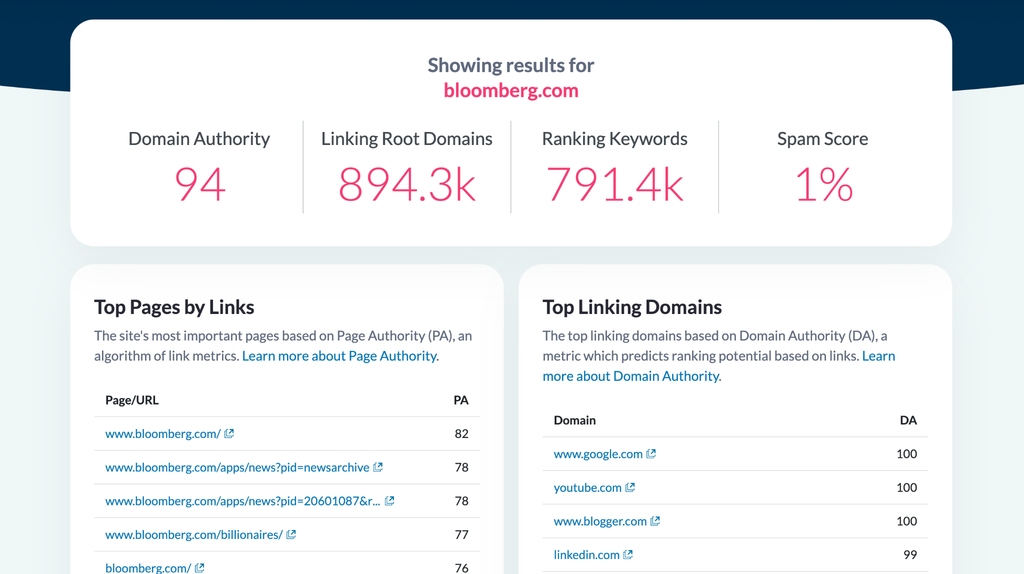
Task: Open external link icon next to billionaires URL
Action: point(291,534)
